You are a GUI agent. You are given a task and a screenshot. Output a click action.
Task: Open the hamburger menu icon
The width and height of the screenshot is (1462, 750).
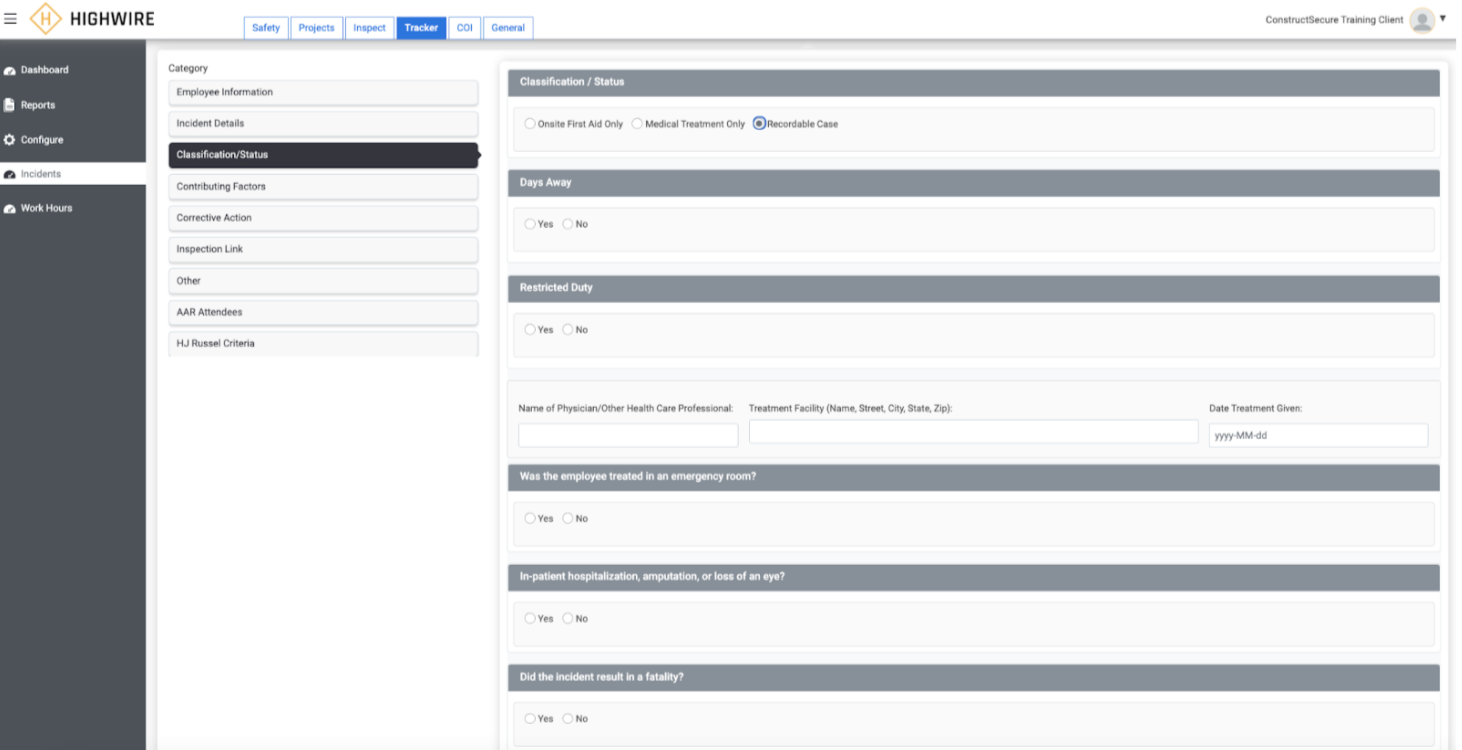(10, 20)
